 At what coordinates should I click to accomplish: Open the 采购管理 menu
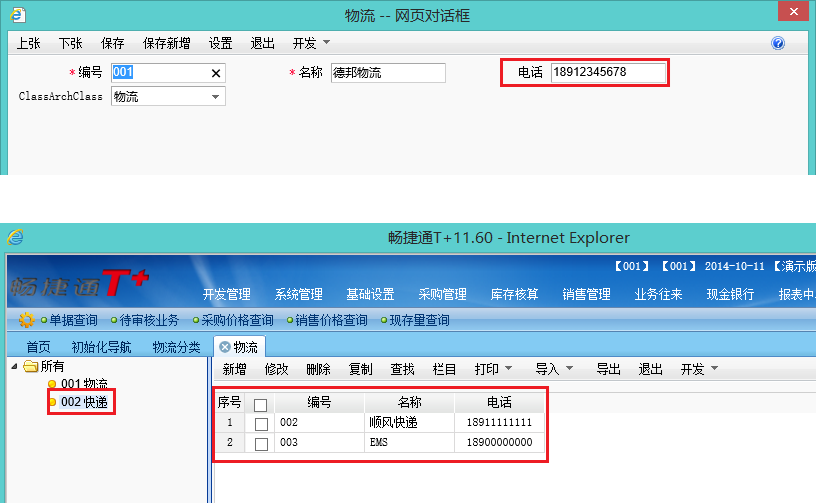(x=442, y=294)
